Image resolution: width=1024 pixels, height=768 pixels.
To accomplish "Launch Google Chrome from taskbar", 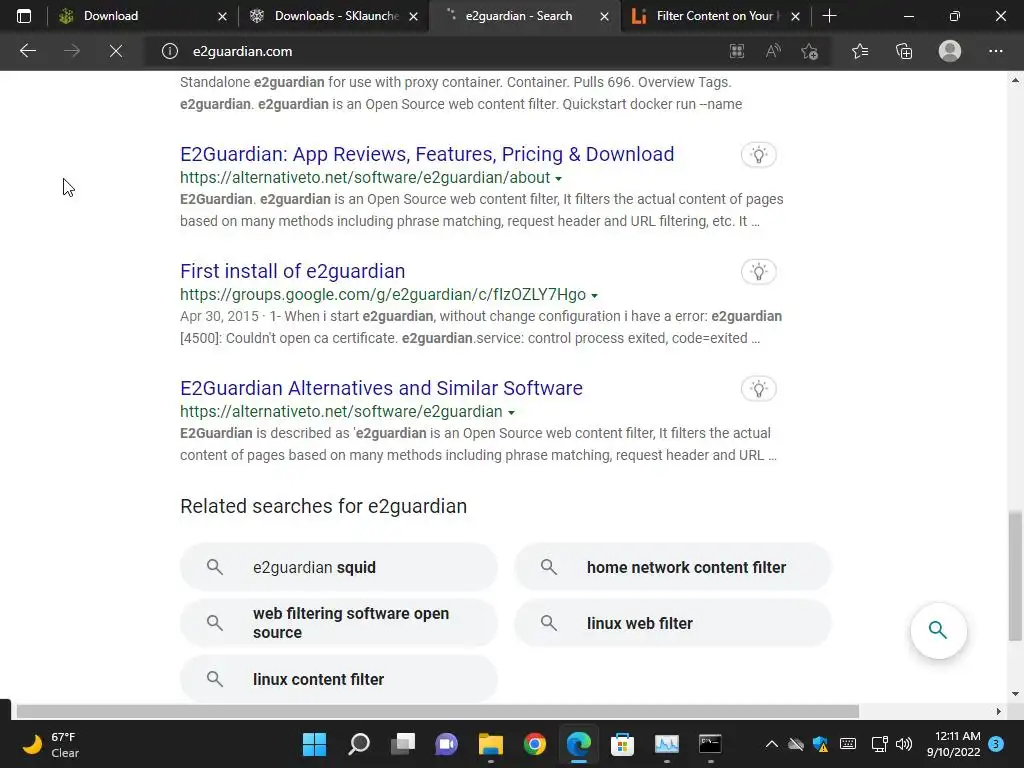I will [535, 744].
